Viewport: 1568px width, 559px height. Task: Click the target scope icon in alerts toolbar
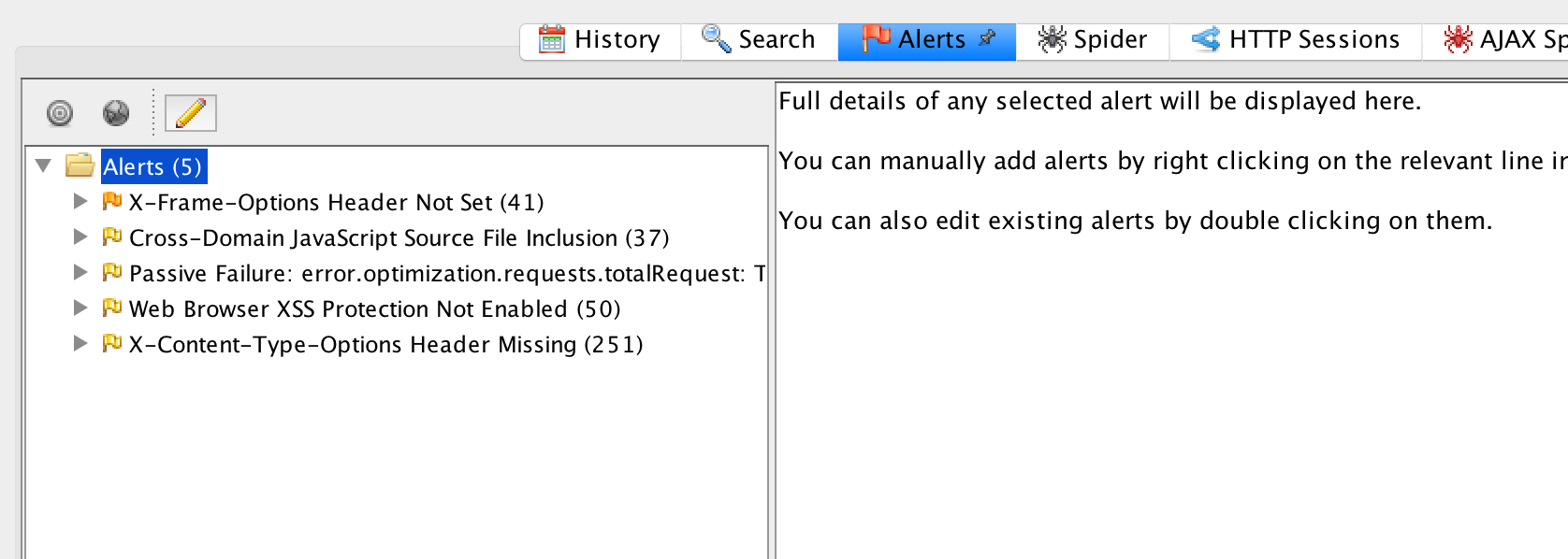(60, 113)
